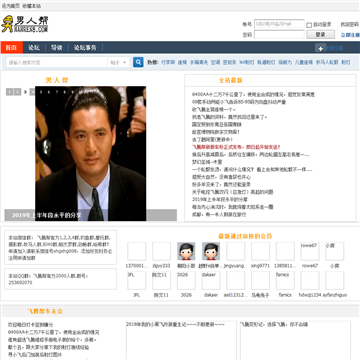Click the search keyword input box

click(57, 62)
